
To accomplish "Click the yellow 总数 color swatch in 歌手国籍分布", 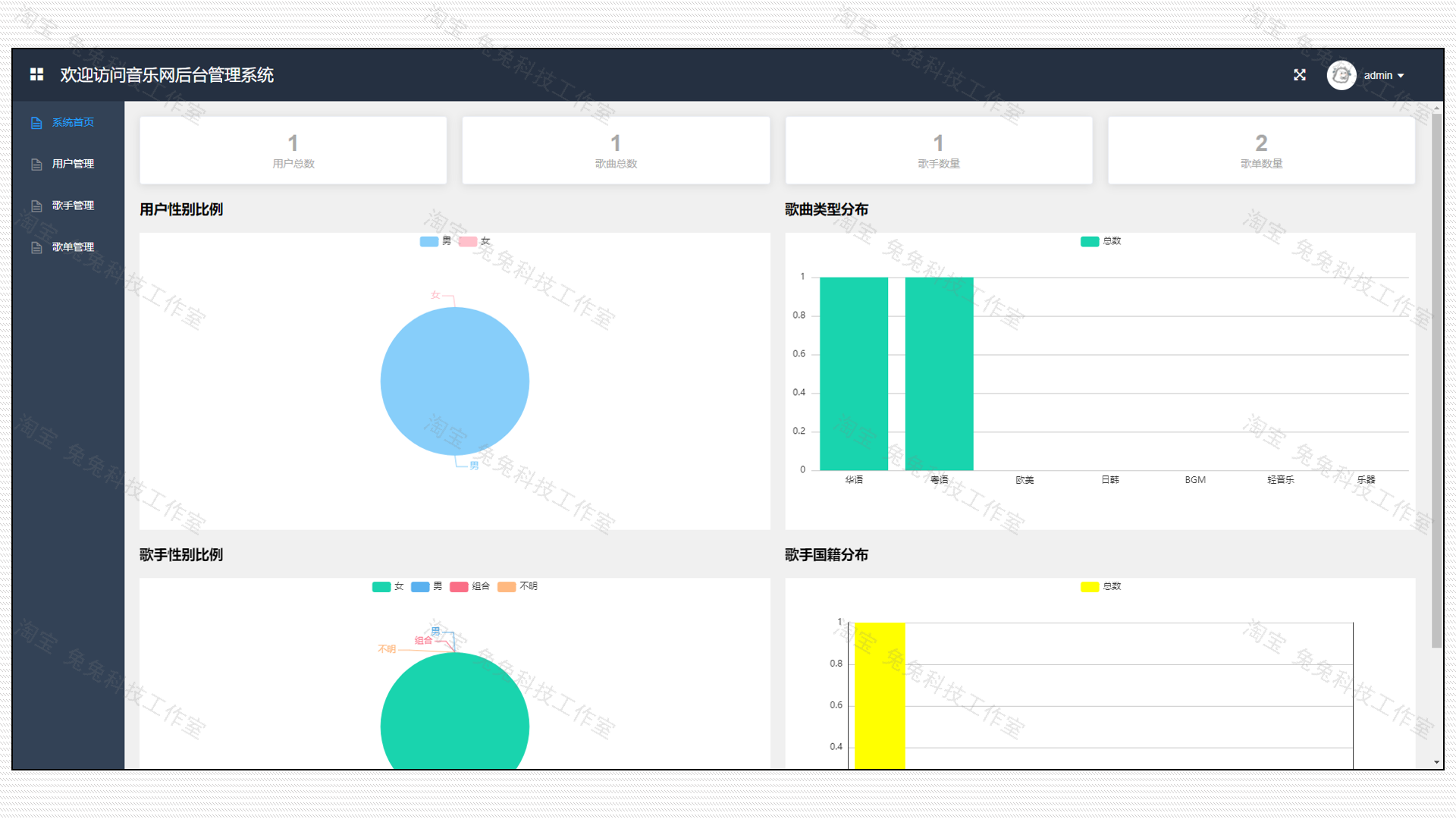I will pos(1089,586).
